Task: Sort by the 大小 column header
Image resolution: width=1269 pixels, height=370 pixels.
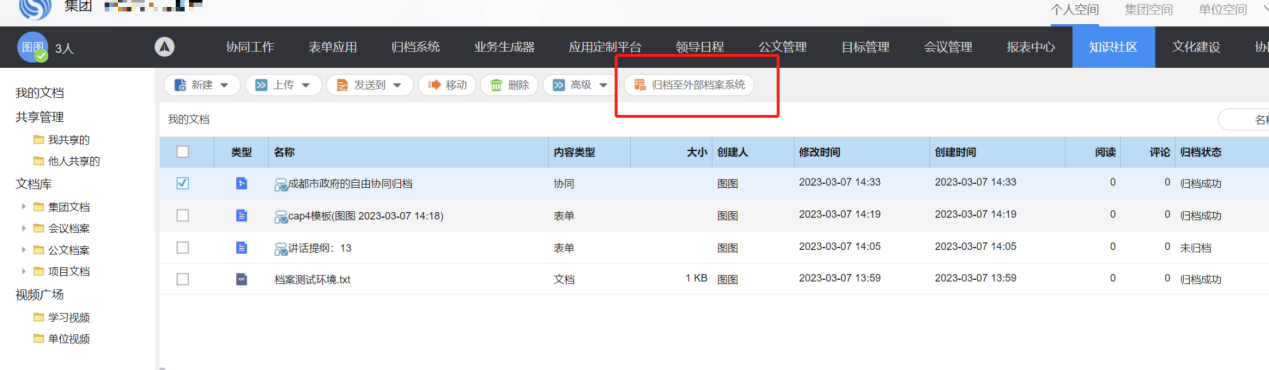Action: click(x=696, y=152)
